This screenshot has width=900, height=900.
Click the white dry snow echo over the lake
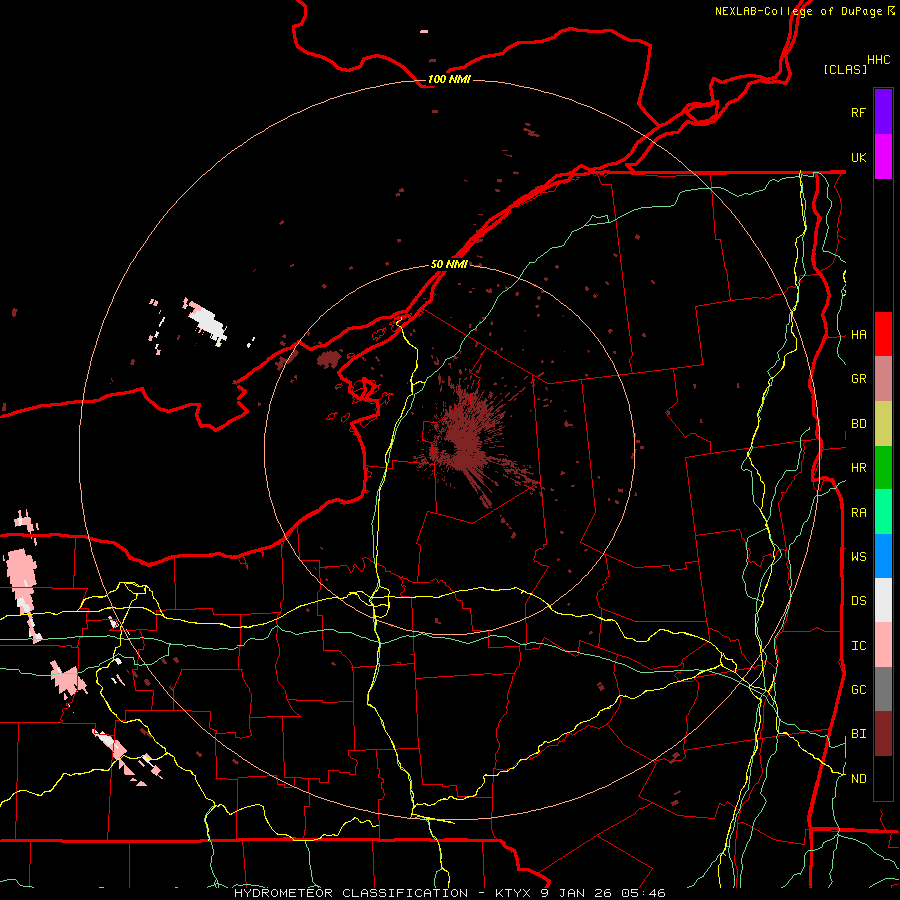click(x=205, y=321)
